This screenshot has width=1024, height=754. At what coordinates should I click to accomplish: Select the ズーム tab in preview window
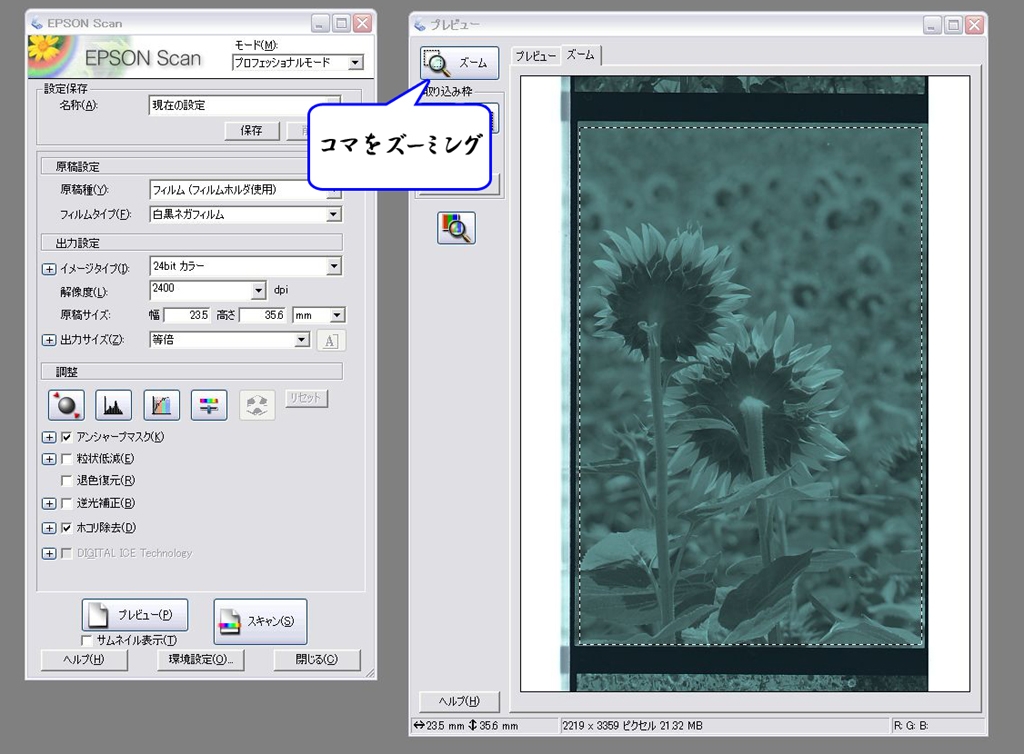[x=580, y=56]
